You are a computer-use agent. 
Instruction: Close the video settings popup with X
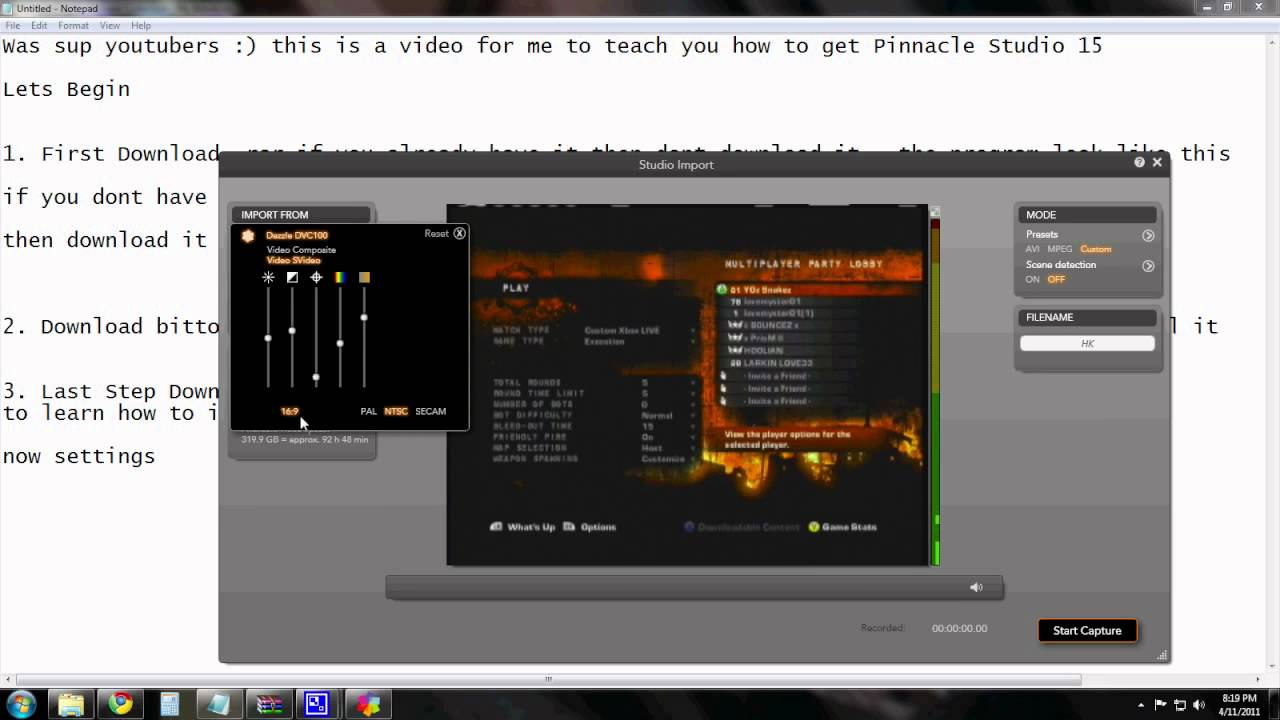(x=459, y=233)
